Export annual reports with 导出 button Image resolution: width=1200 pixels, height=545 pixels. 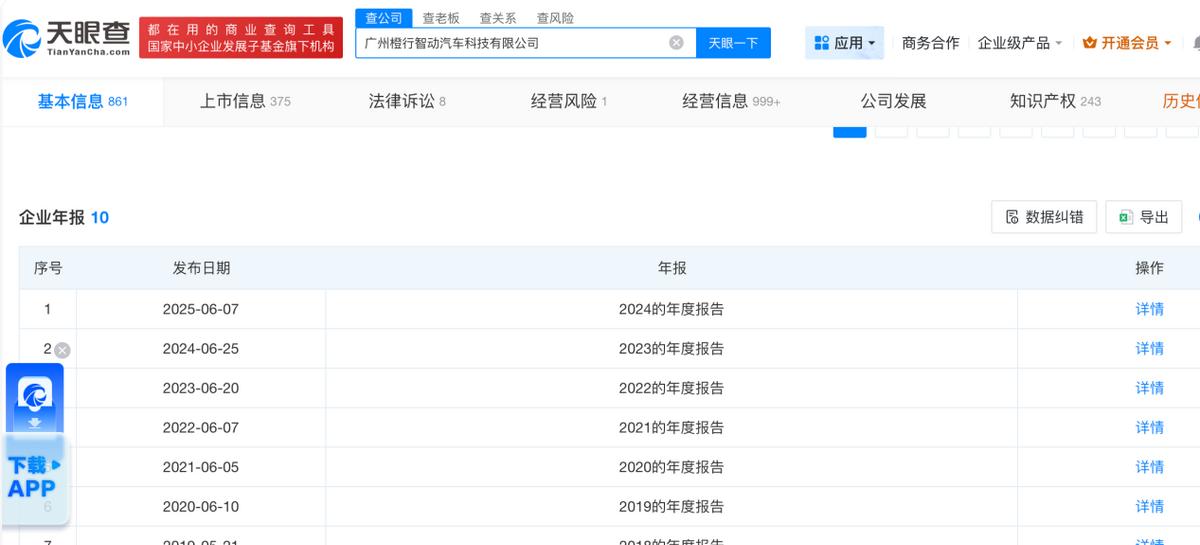(1143, 217)
